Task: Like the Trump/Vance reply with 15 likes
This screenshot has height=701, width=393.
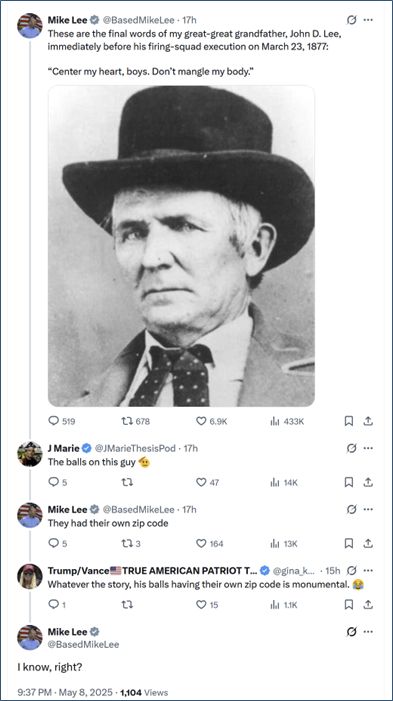Action: pyautogui.click(x=207, y=605)
